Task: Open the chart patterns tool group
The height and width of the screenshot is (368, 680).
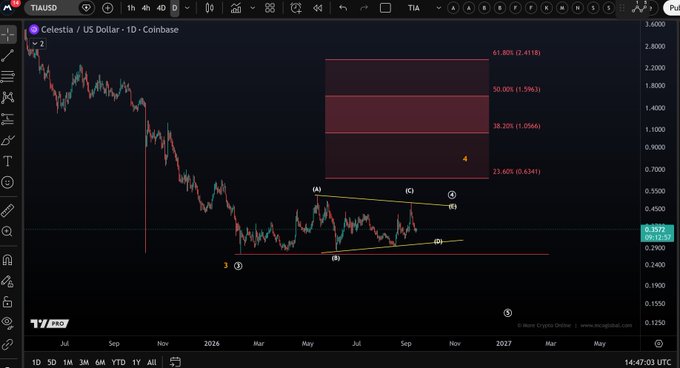Action: 8,98
